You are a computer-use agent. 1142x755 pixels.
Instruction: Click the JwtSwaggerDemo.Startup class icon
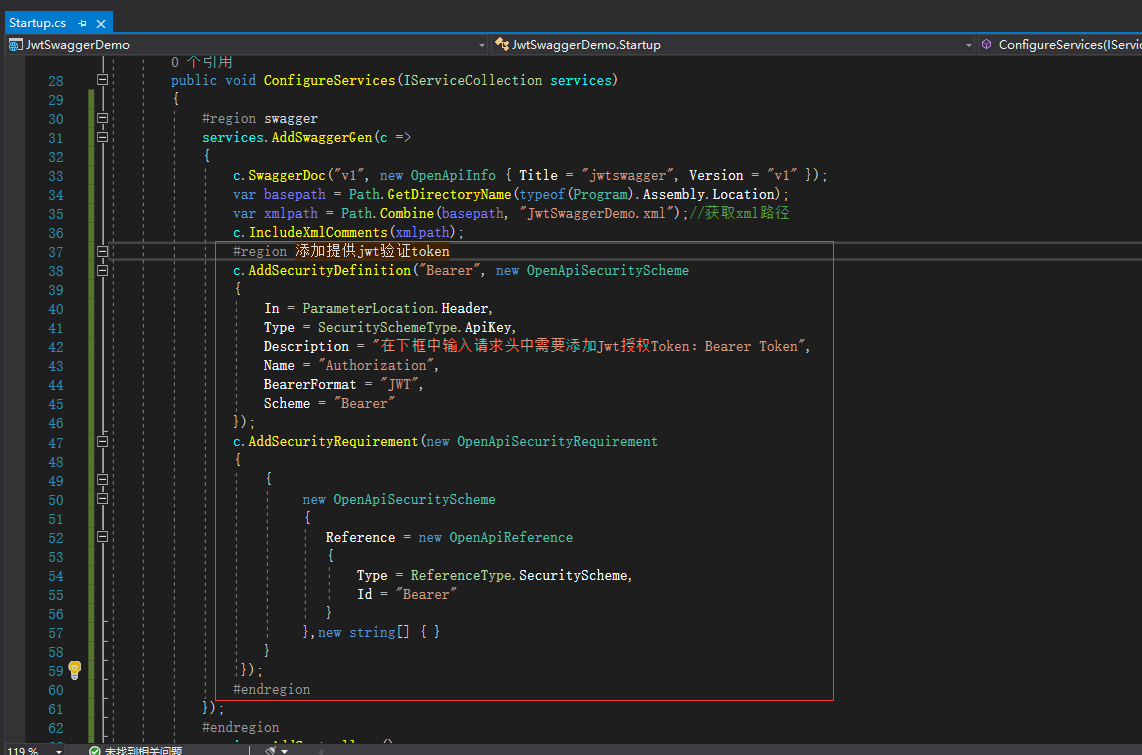pos(502,45)
